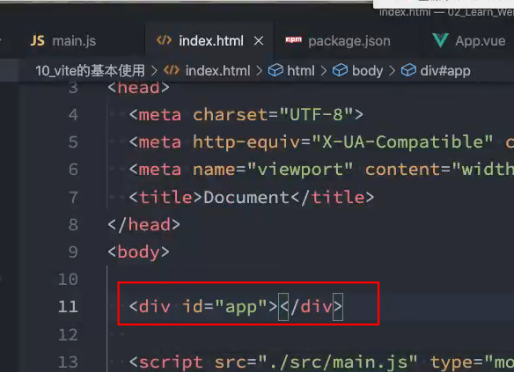This screenshot has width=514, height=372.
Task: Click the closing </div> tag on line 11
Action: [311, 306]
